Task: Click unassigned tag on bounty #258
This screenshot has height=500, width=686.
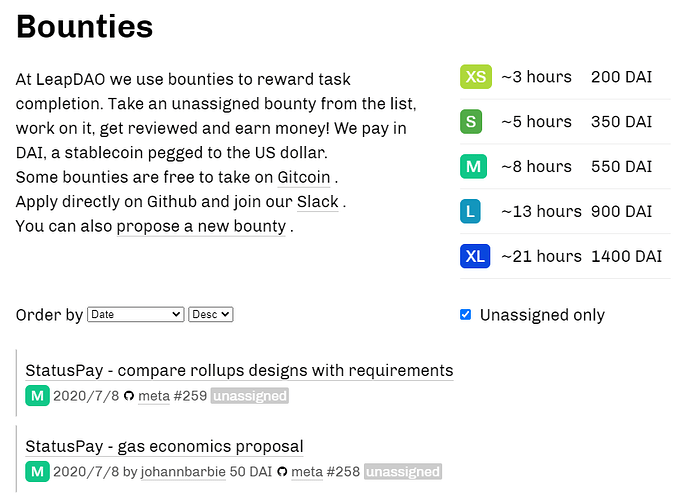Action: [403, 472]
